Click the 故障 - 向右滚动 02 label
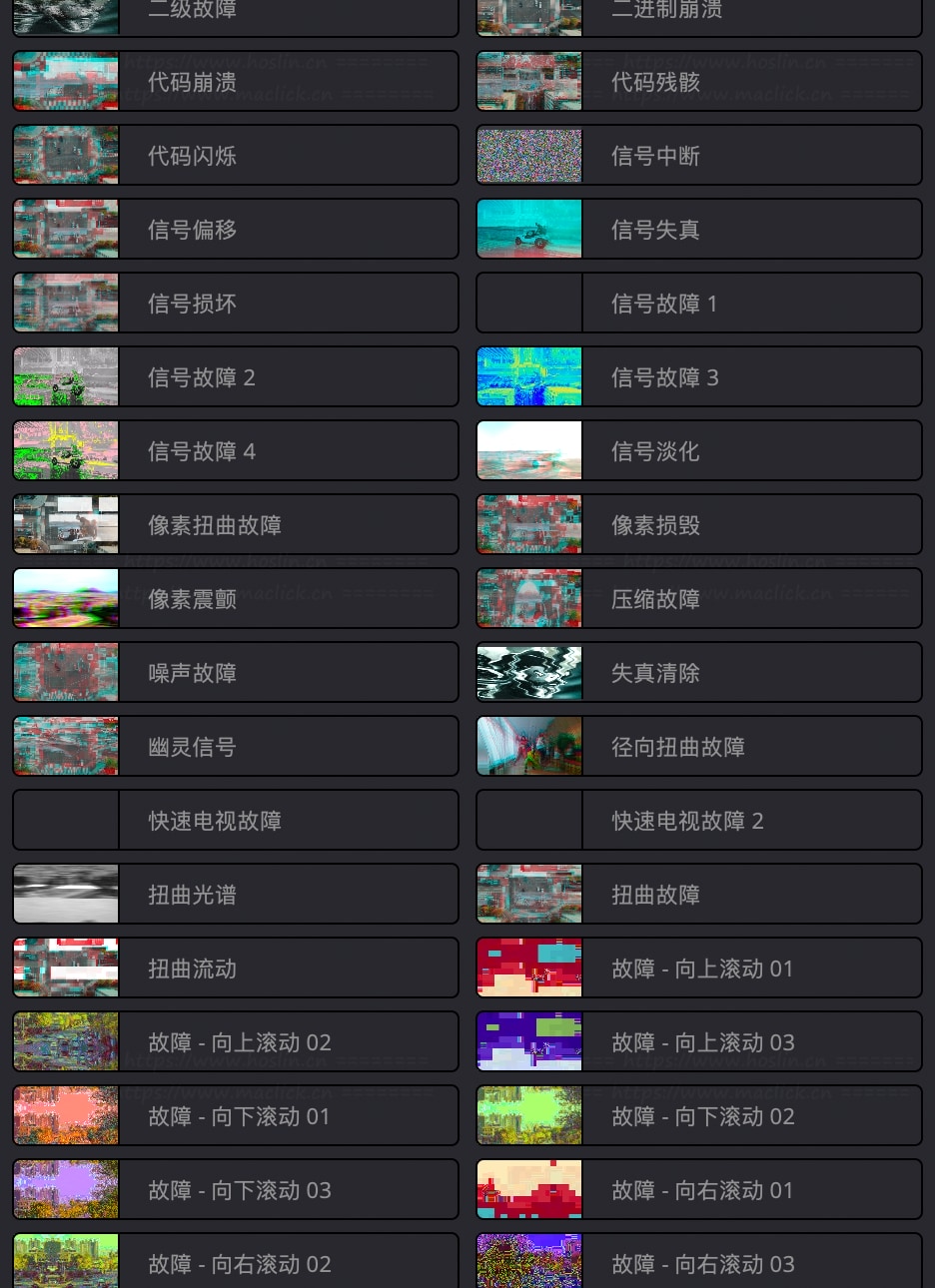This screenshot has height=1288, width=935. coord(240,1264)
